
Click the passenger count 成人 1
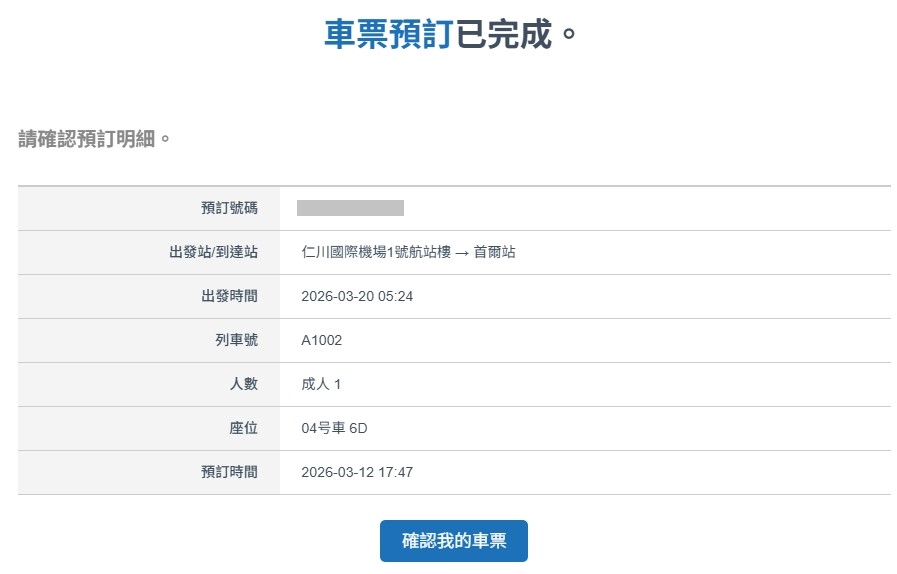pyautogui.click(x=321, y=384)
